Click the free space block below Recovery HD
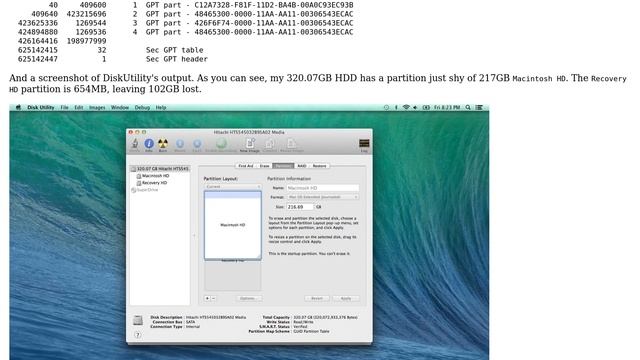640x360 pixels. pos(233,276)
